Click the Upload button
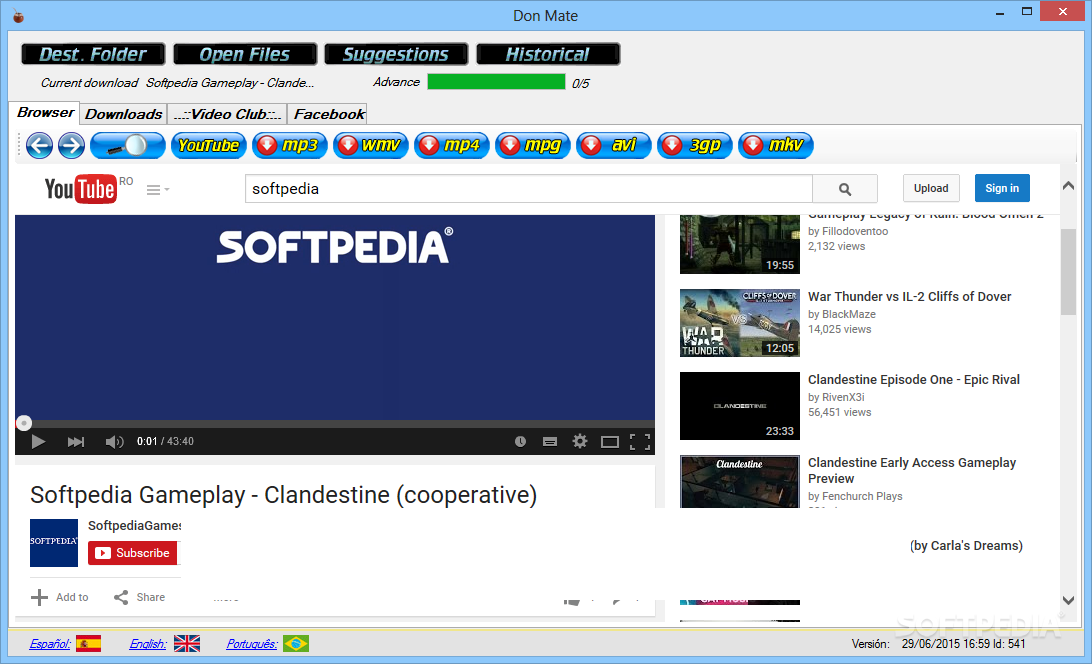Screen dimensions: 1092x664 (931, 188)
